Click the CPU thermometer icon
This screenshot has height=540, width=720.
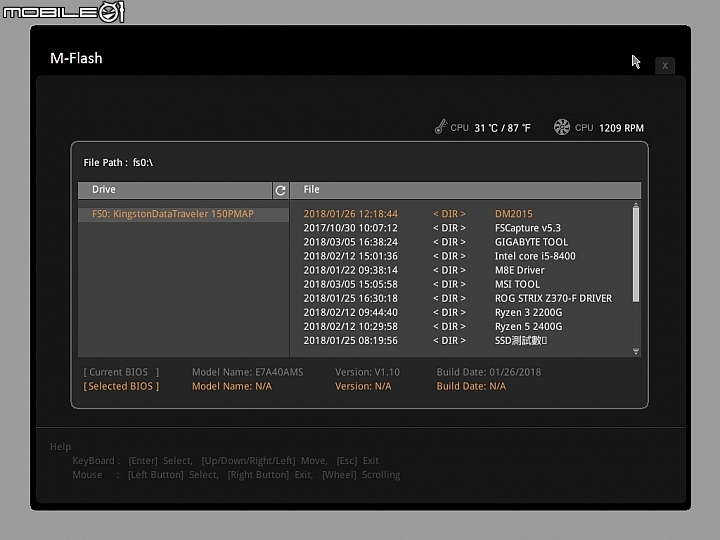coord(441,127)
